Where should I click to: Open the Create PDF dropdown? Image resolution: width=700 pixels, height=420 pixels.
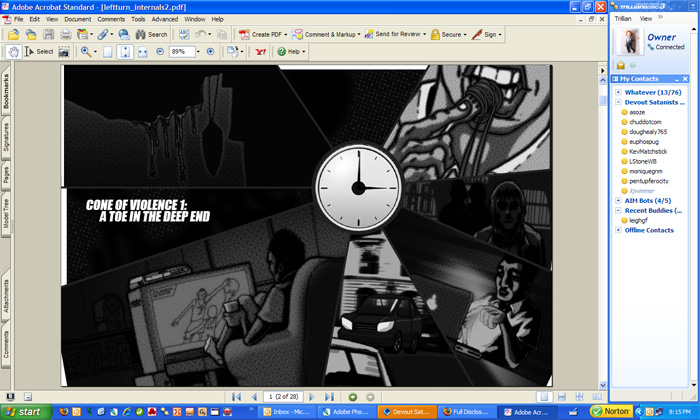point(262,34)
